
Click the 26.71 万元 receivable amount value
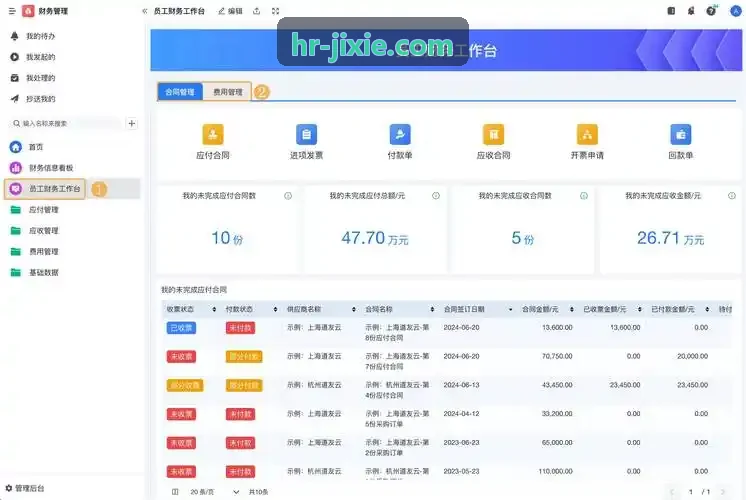point(670,238)
